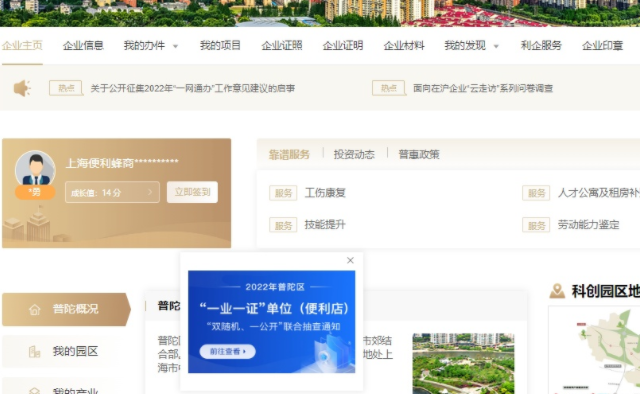Expand the 我的办件 dropdown arrow
640x394 pixels.
click(176, 47)
